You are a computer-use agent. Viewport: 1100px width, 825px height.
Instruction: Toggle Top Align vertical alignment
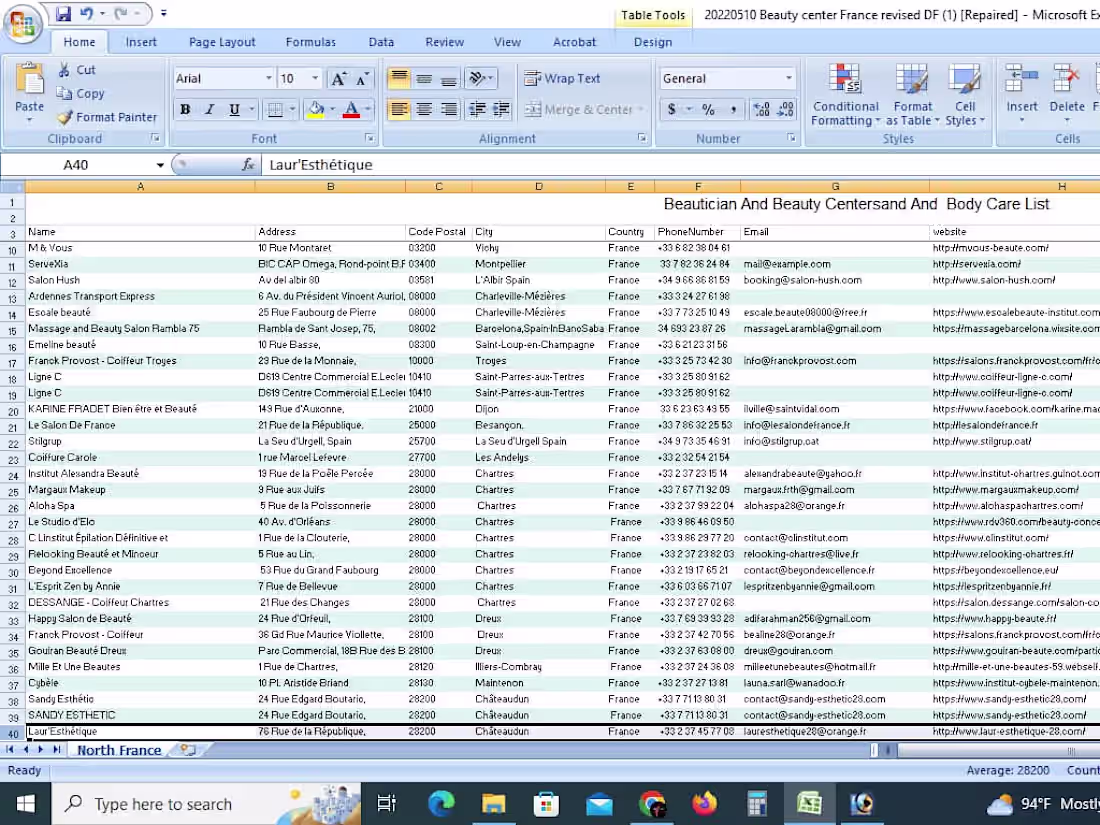pyautogui.click(x=398, y=79)
